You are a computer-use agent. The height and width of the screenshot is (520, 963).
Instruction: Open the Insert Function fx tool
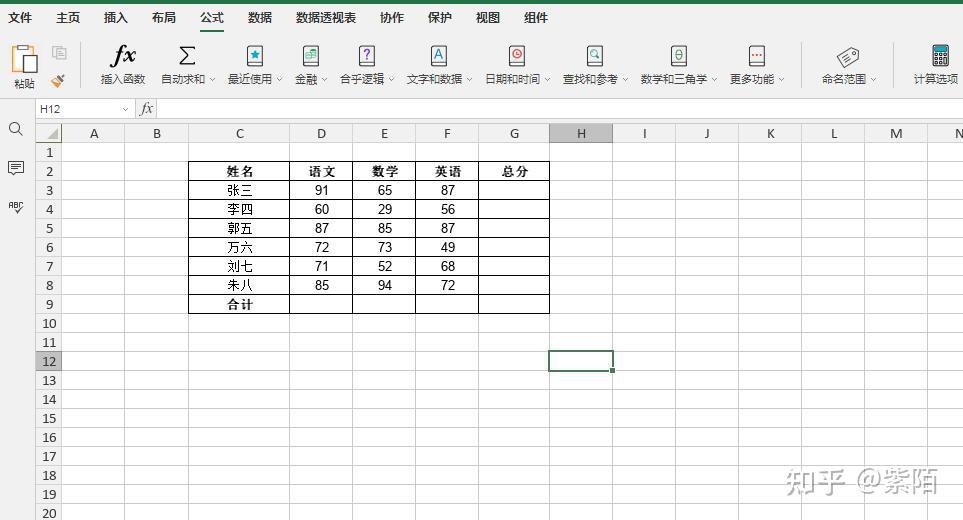[123, 56]
